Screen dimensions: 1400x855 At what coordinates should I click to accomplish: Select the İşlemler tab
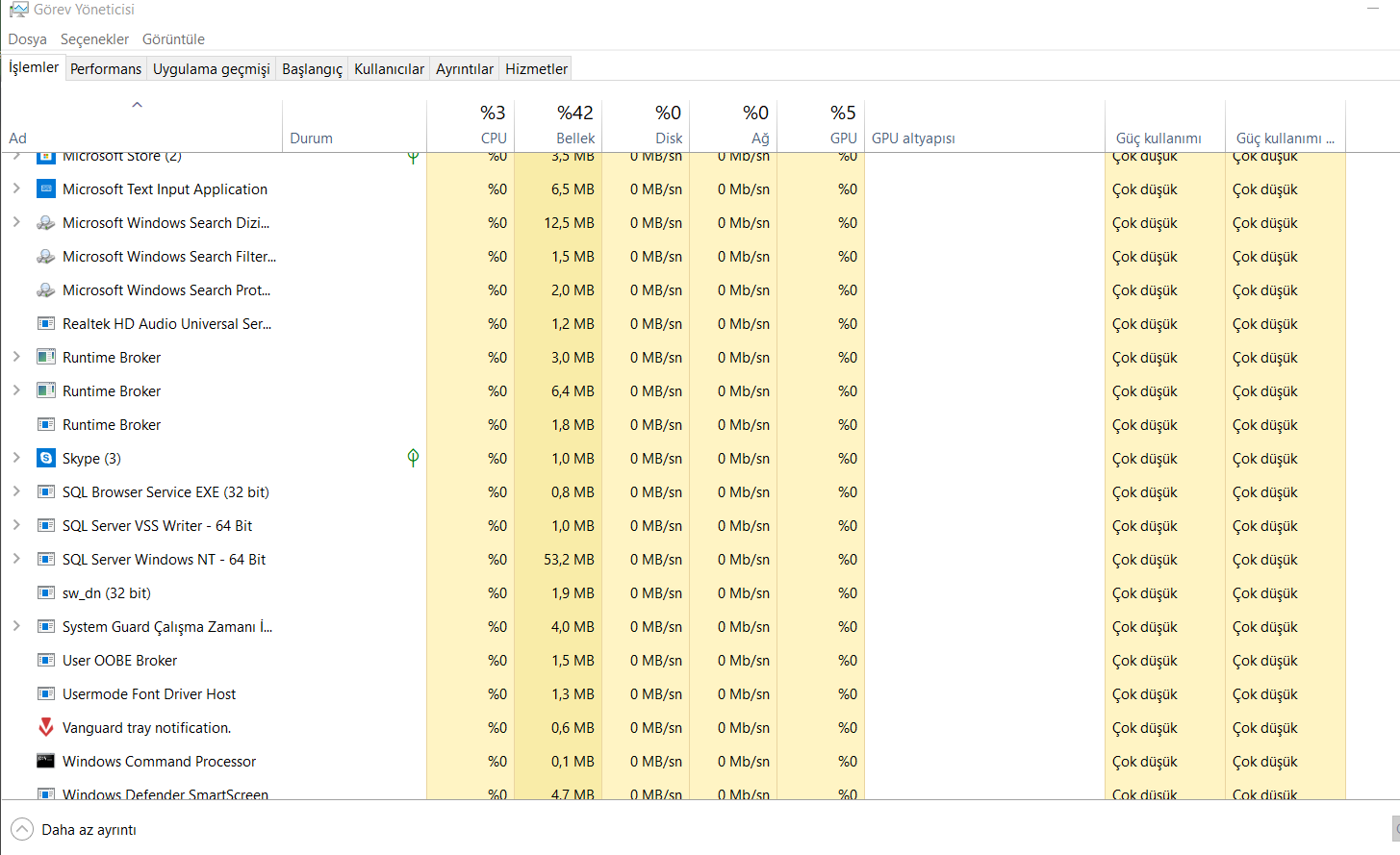click(34, 67)
